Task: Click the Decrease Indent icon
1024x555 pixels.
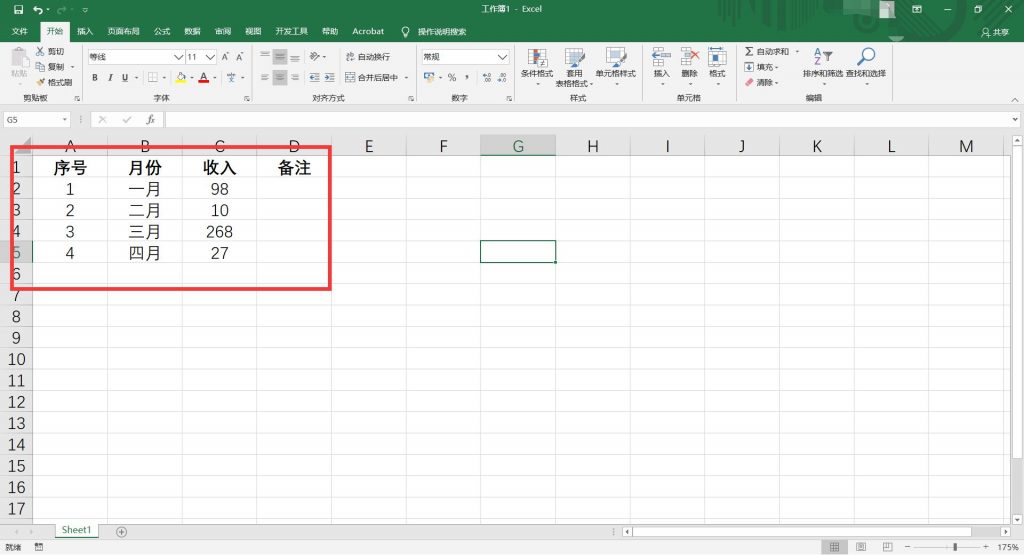Action: (314, 77)
